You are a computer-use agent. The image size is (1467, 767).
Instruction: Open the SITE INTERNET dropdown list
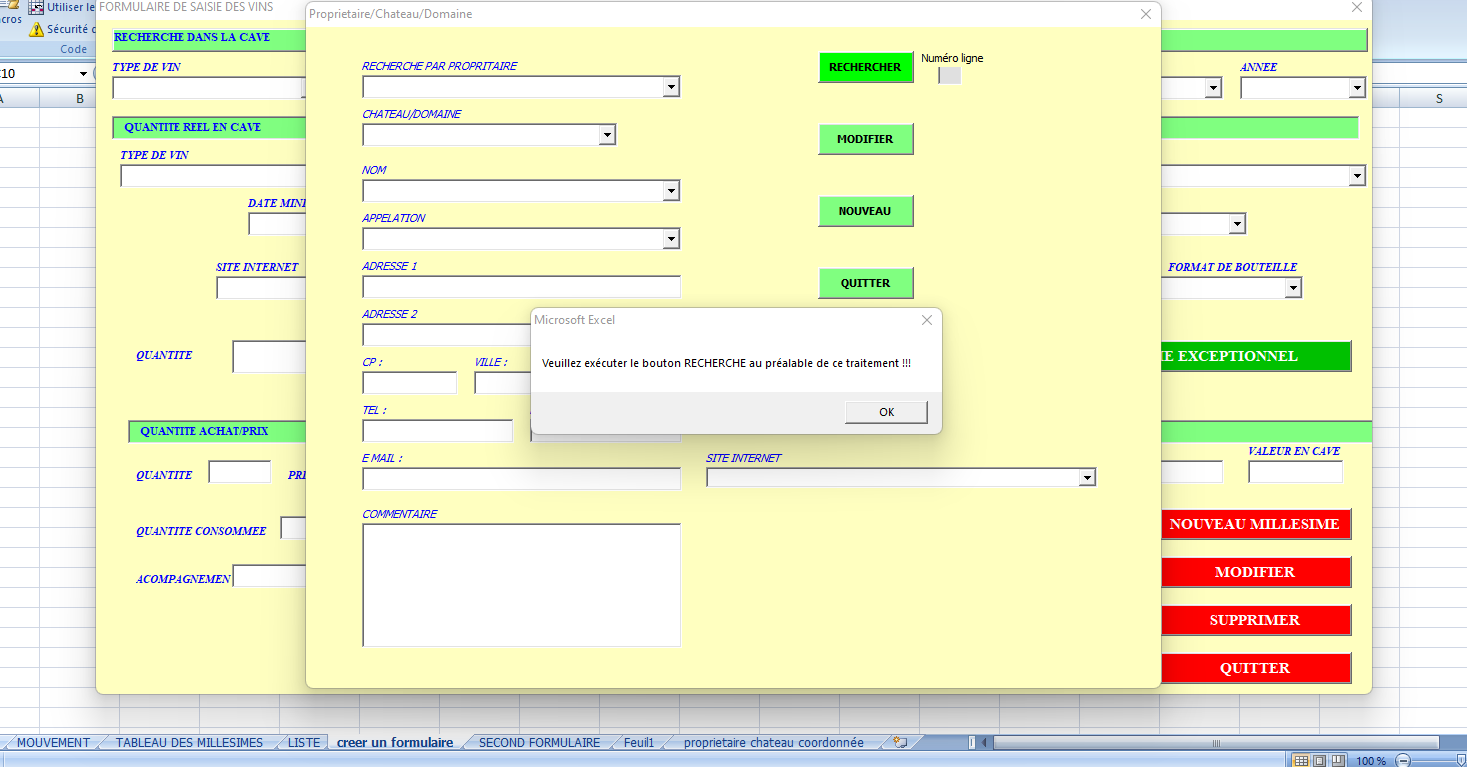(1087, 478)
